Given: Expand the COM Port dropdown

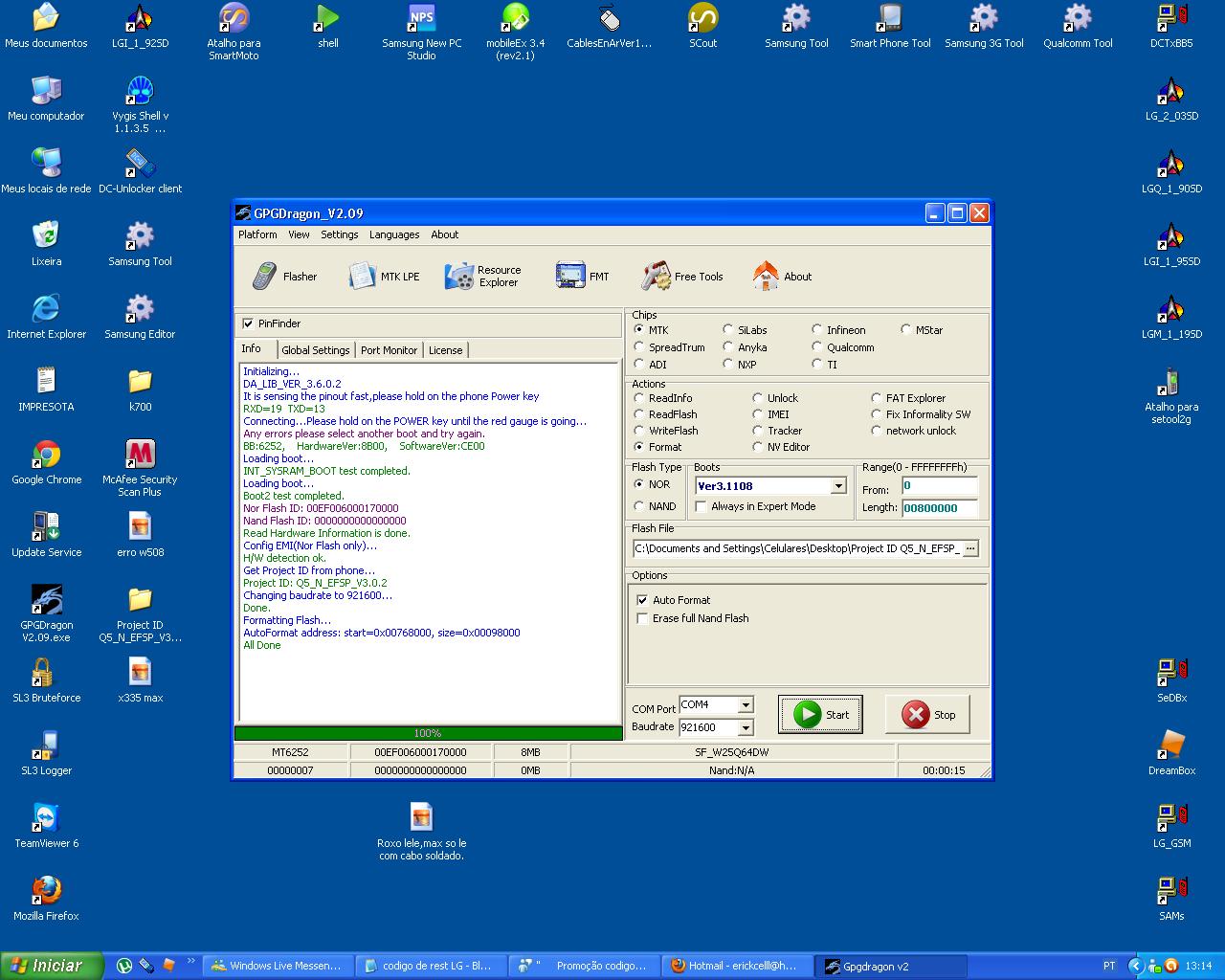Looking at the screenshot, I should (x=746, y=705).
